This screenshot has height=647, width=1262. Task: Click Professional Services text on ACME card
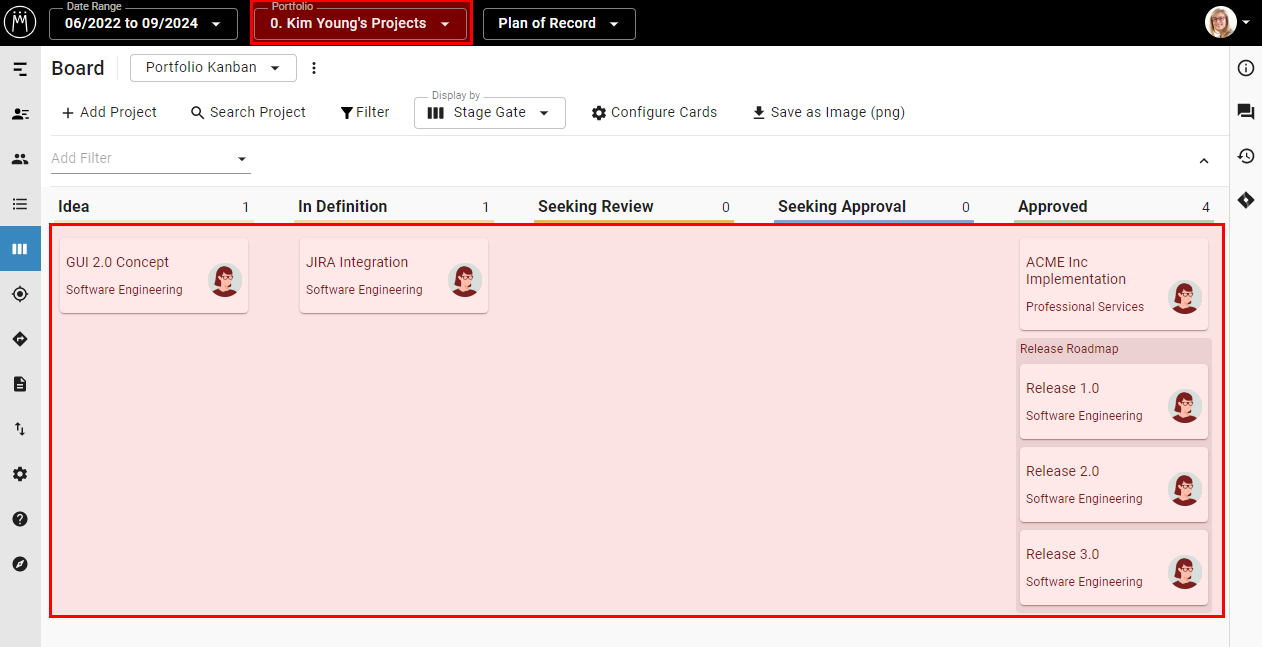tap(1085, 307)
